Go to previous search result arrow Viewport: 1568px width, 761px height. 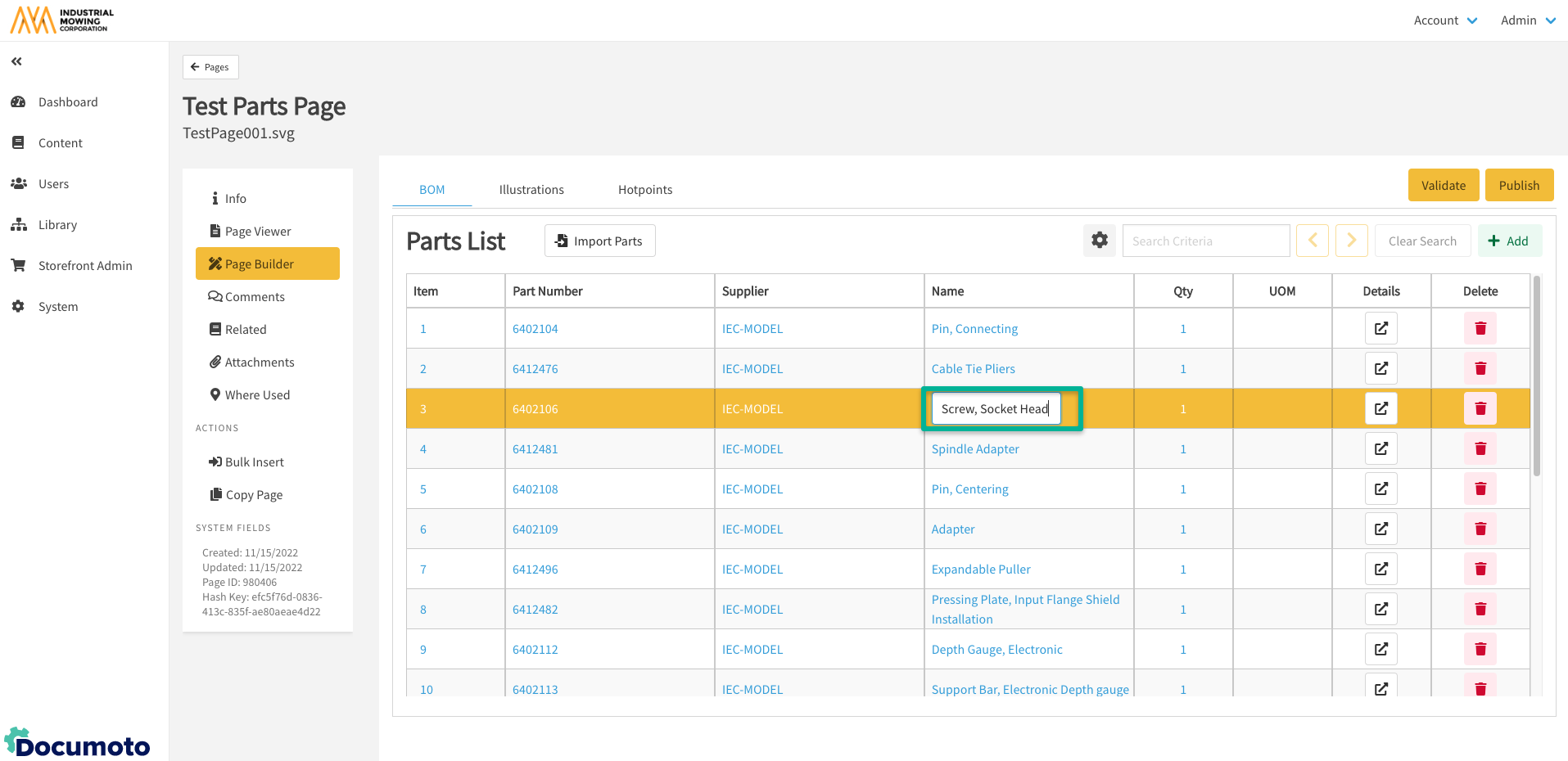click(x=1312, y=241)
